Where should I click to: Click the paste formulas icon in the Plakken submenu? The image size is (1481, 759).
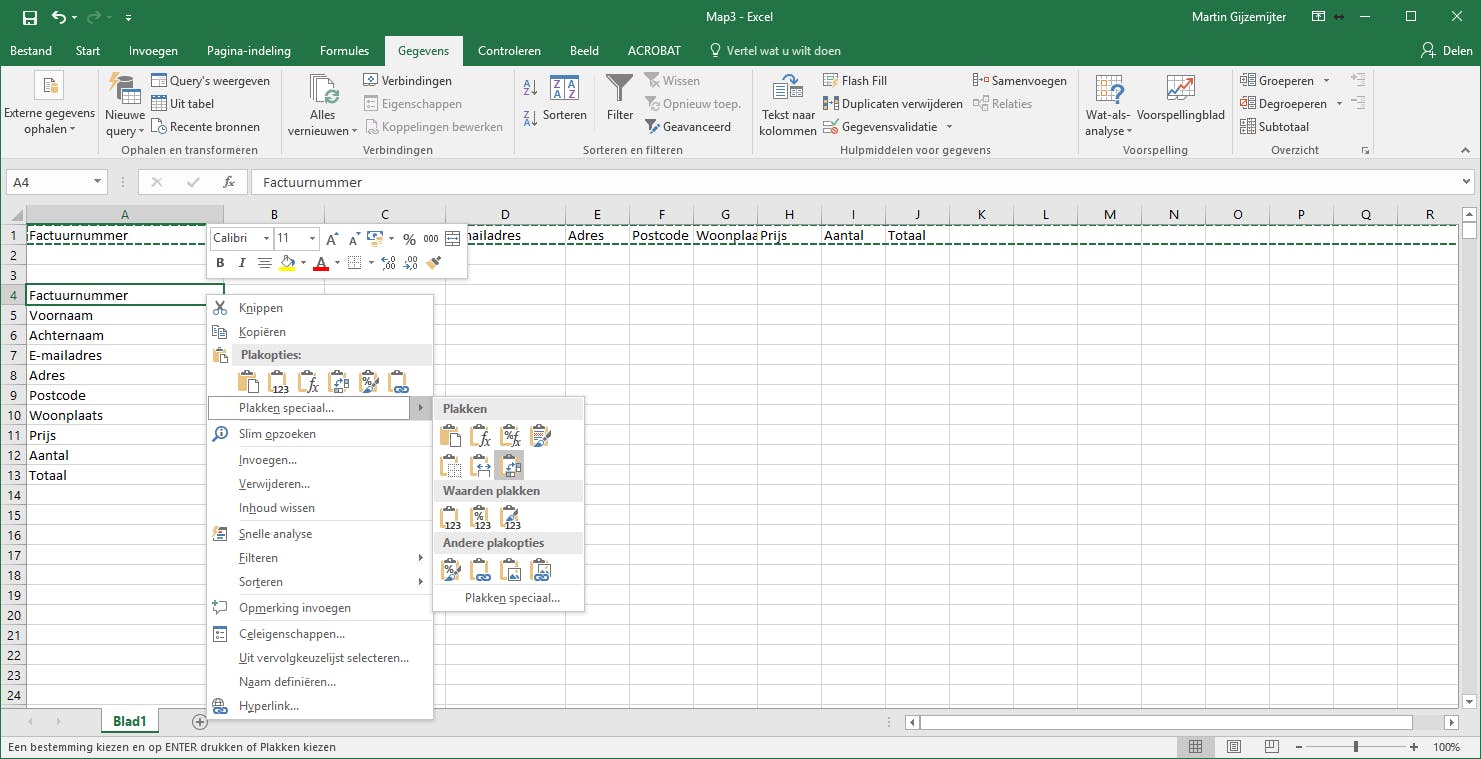[x=481, y=436]
